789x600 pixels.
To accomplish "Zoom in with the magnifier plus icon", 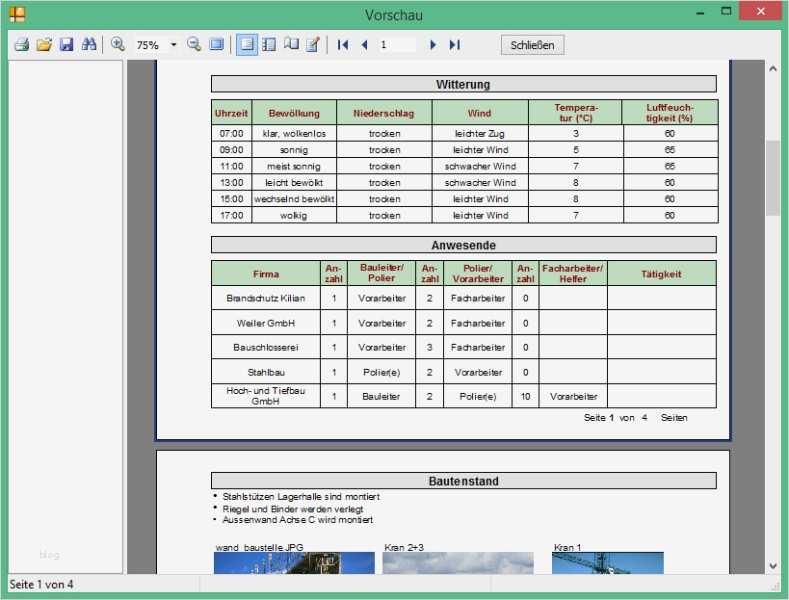I will [x=118, y=44].
